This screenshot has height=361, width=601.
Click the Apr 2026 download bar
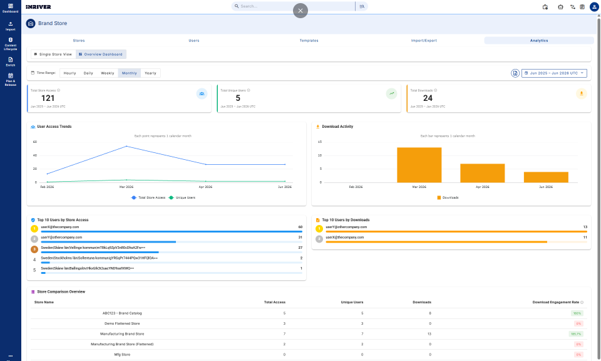coord(483,173)
